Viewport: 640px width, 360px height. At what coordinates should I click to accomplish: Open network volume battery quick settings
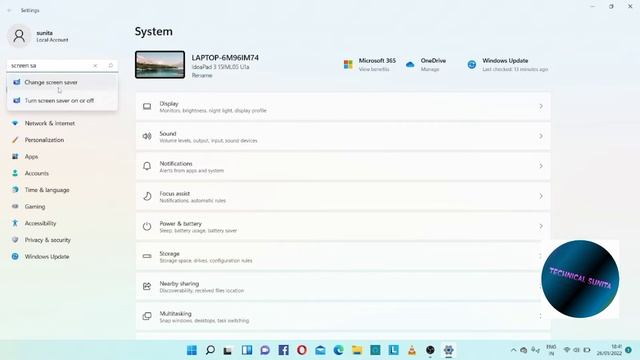(577, 350)
